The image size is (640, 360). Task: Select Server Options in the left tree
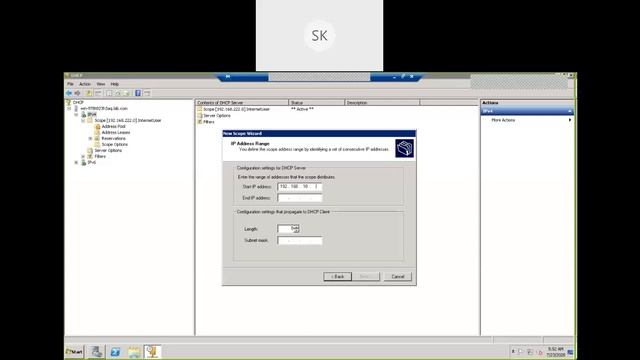108,150
